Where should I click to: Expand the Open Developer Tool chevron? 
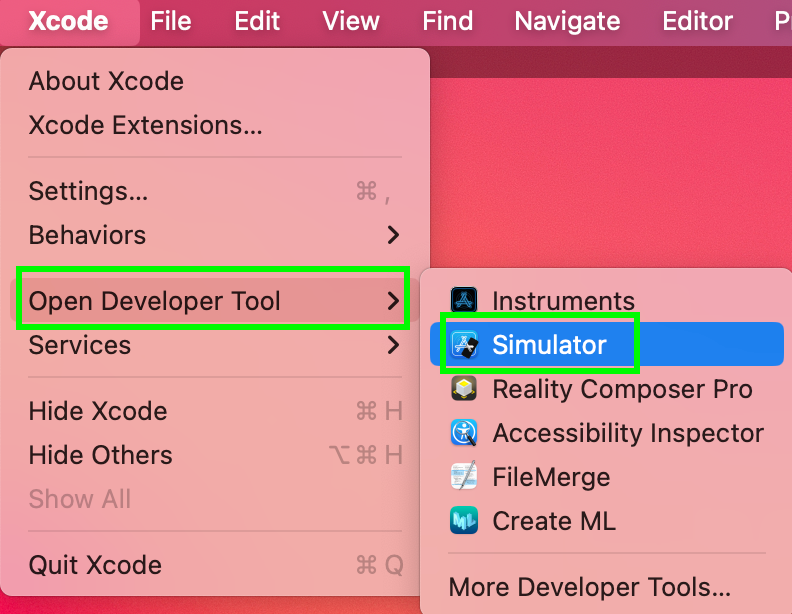pyautogui.click(x=393, y=301)
